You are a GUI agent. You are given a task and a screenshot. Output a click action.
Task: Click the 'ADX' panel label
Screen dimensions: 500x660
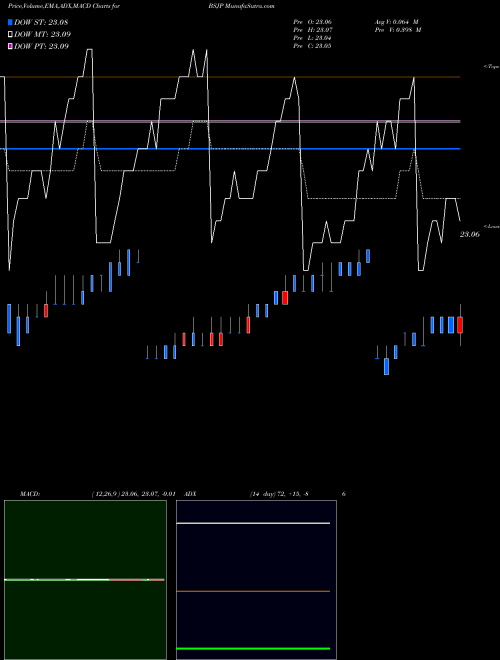click(x=190, y=494)
